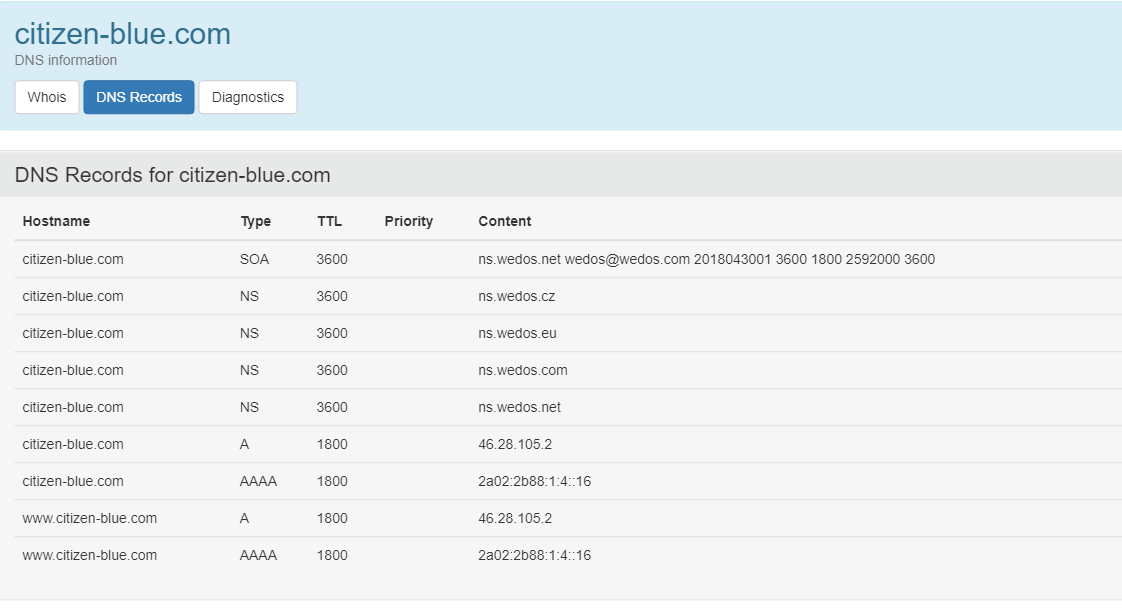This screenshot has height=609, width=1122.
Task: Click TTL 1800 in www.citizen-blue.com AAAA row
Action: coord(332,555)
